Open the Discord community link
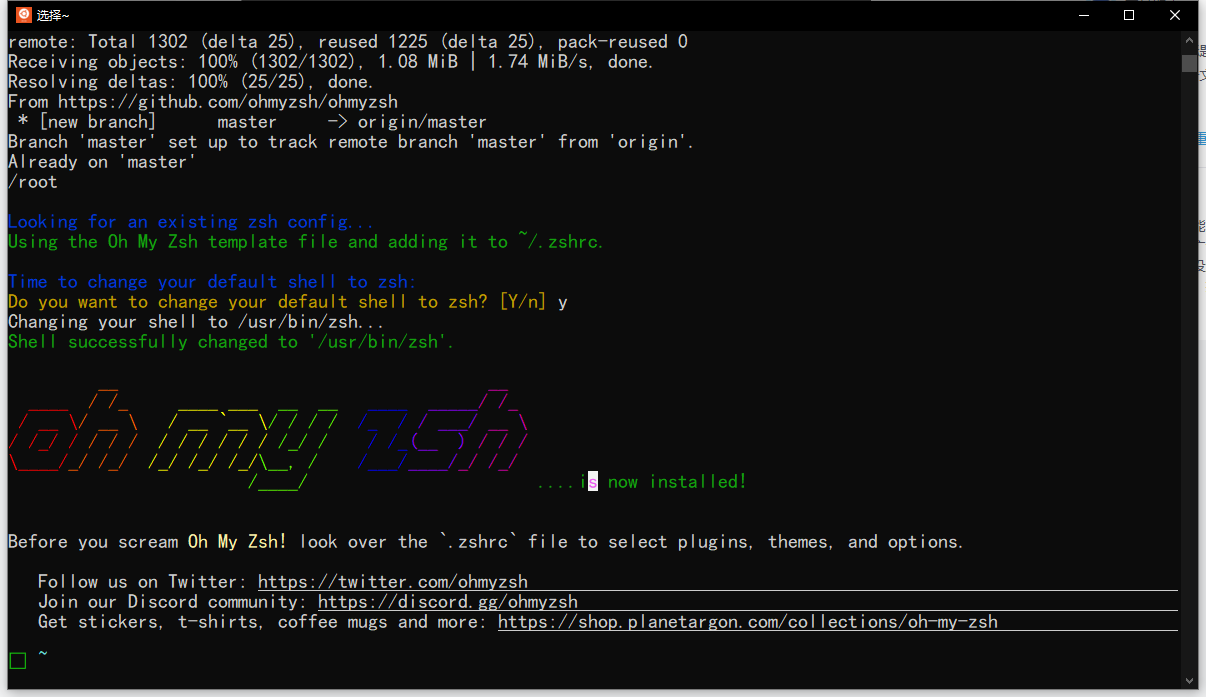The image size is (1206, 697). (x=448, y=601)
